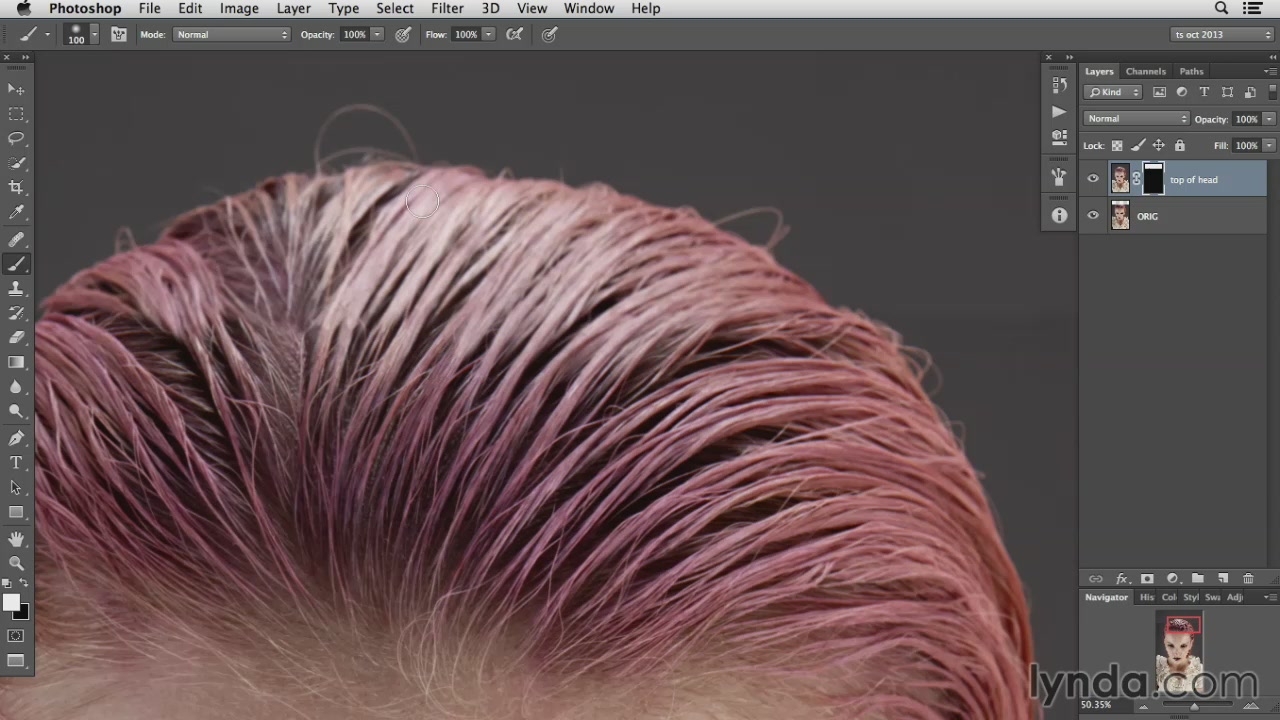Select the Crop tool
1280x720 pixels.
pos(16,187)
